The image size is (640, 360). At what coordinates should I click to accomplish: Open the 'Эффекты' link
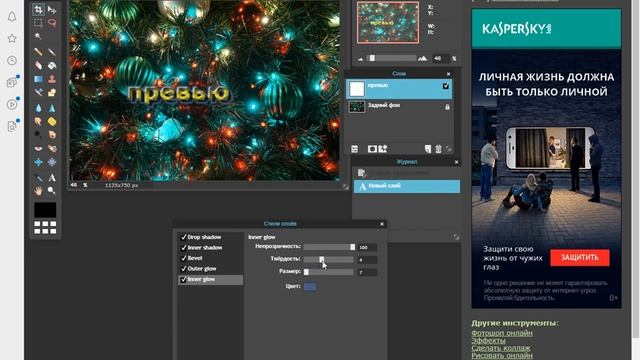click(x=488, y=340)
